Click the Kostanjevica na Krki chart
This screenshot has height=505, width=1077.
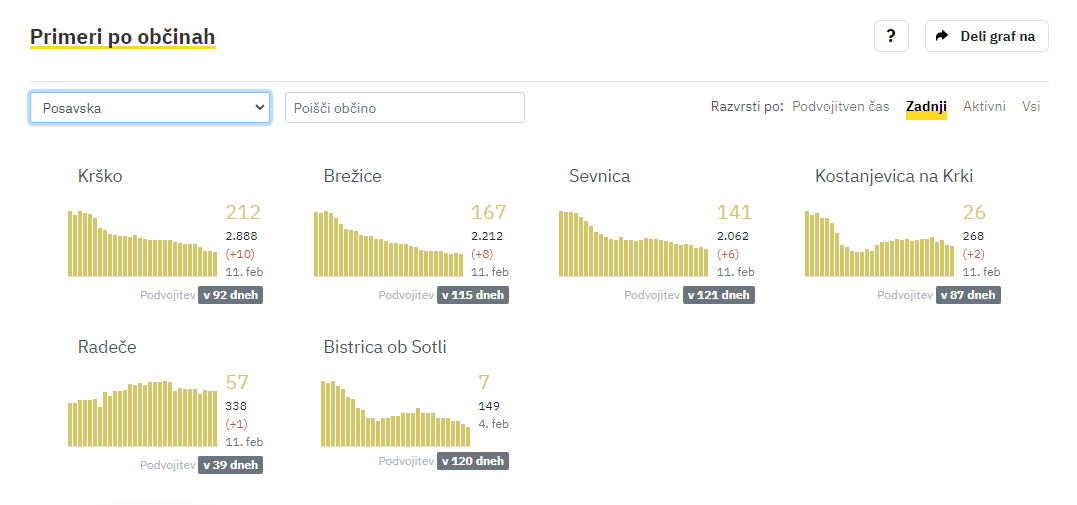879,243
